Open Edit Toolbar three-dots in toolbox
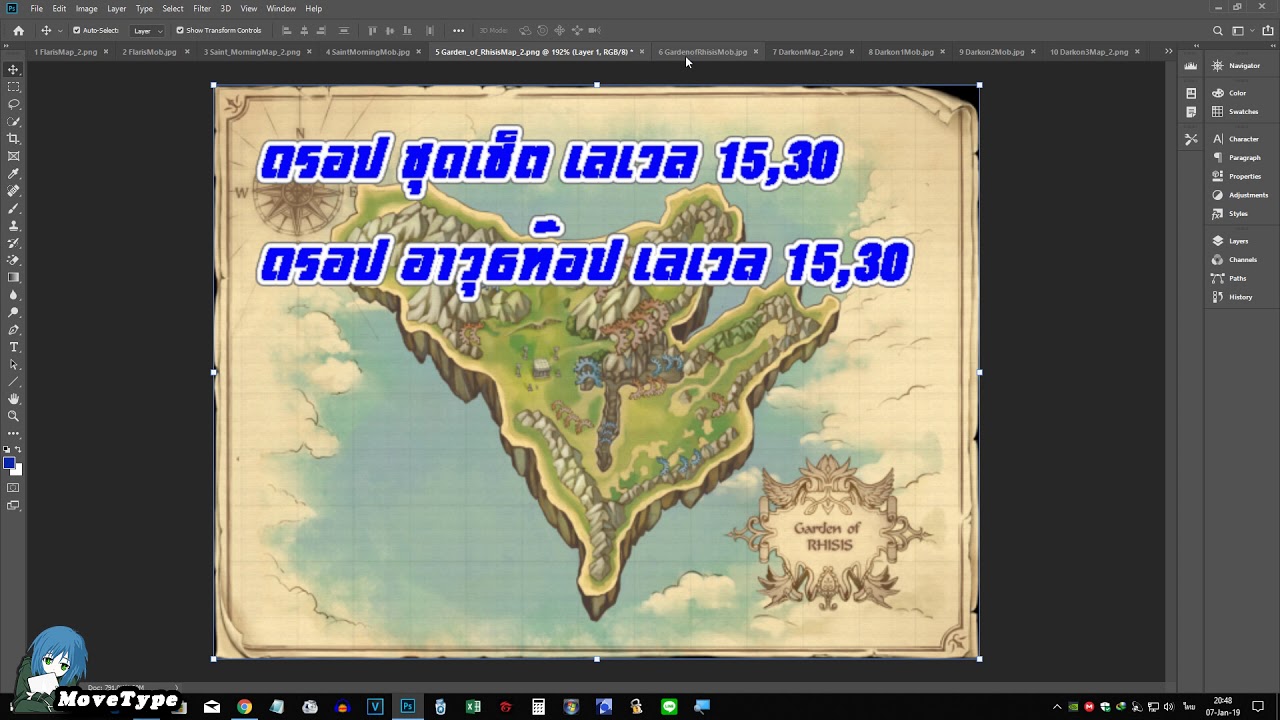The height and width of the screenshot is (720, 1280). (x=13, y=433)
